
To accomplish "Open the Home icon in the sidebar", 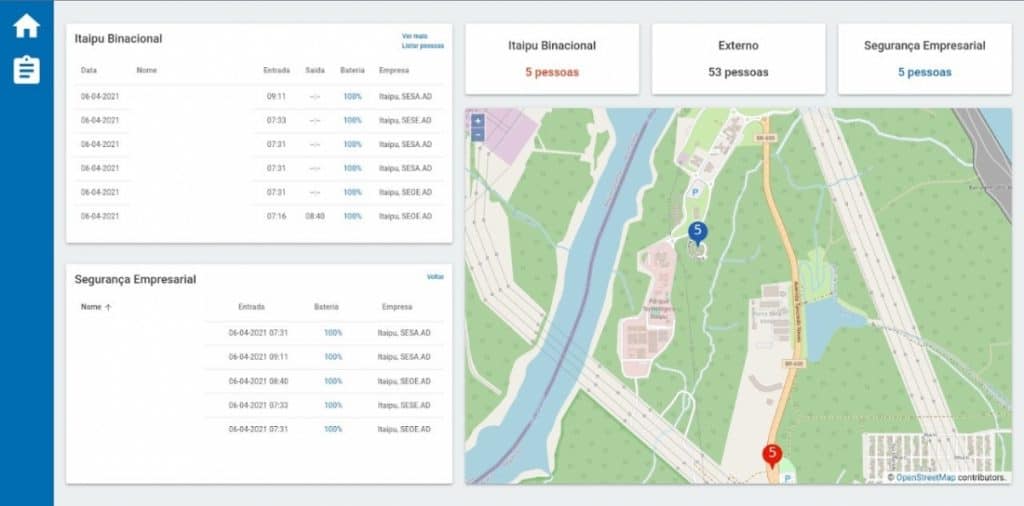I will (x=27, y=26).
